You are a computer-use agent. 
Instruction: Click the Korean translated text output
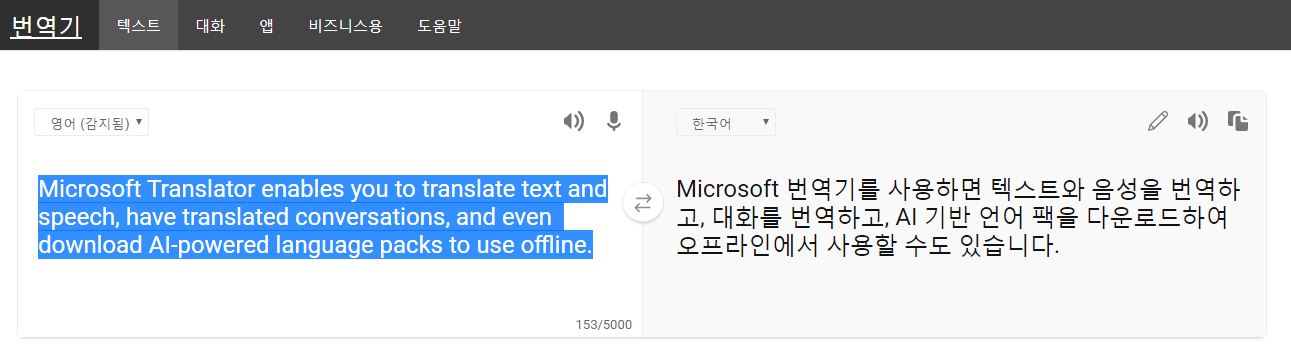958,217
